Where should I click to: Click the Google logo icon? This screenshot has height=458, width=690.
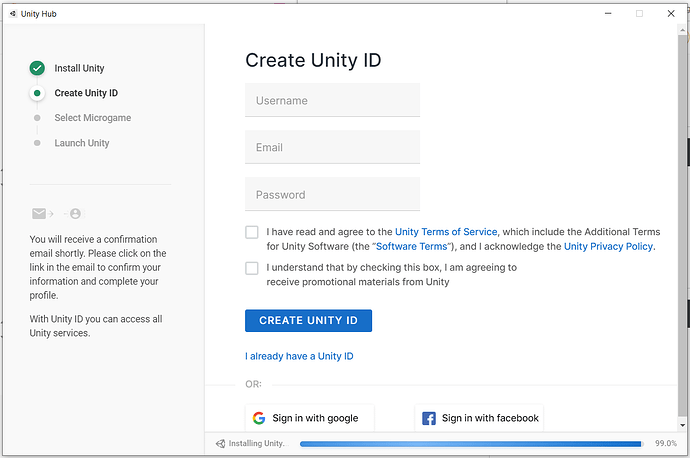pyautogui.click(x=259, y=418)
